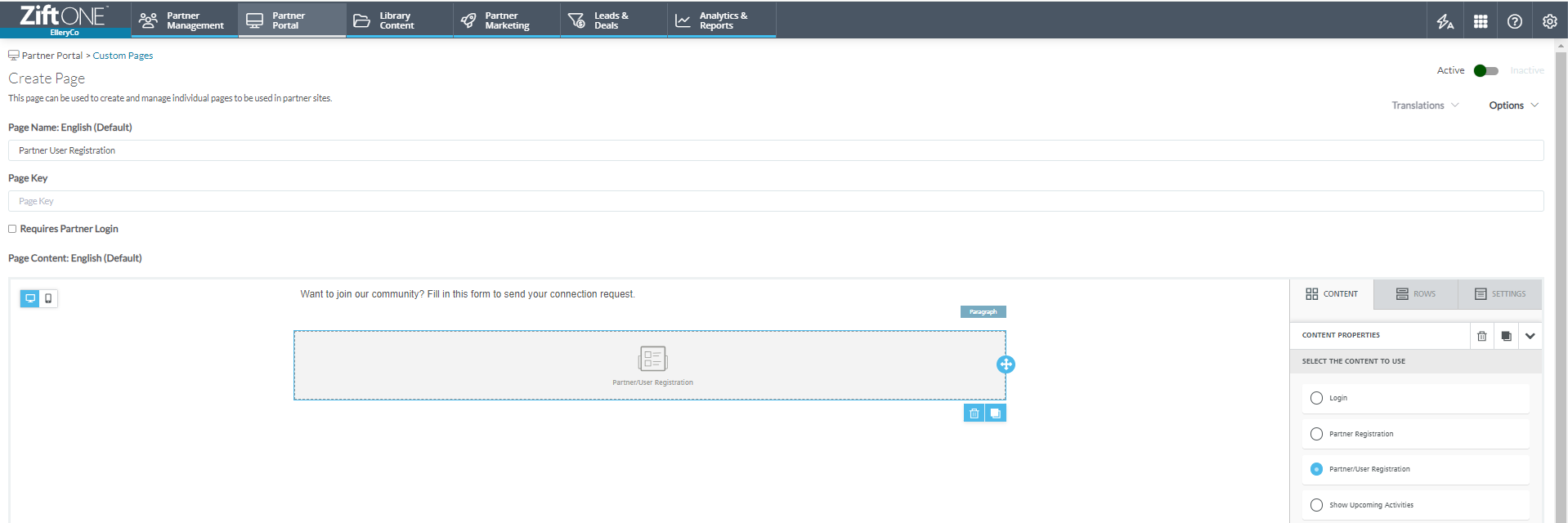The width and height of the screenshot is (1568, 523).
Task: Click the Page Name input field
Action: pyautogui.click(x=776, y=150)
